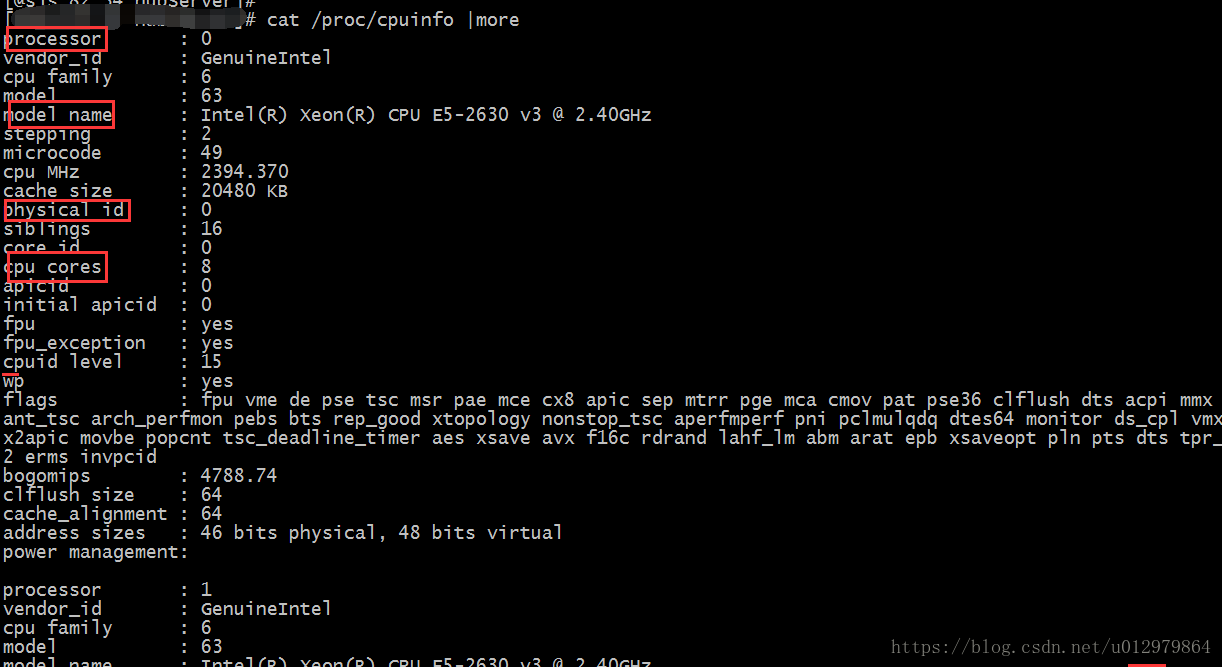Click the 'cache_alignment' value 64
This screenshot has width=1222, height=667.
coord(212,514)
